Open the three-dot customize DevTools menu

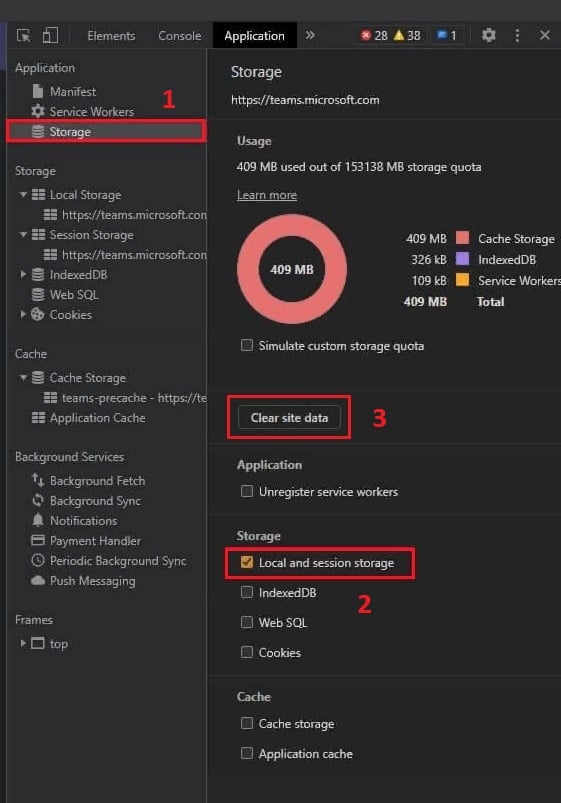tap(517, 35)
